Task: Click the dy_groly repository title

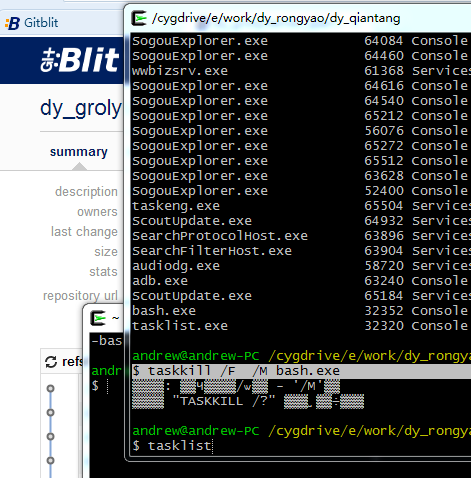Action: (81, 108)
